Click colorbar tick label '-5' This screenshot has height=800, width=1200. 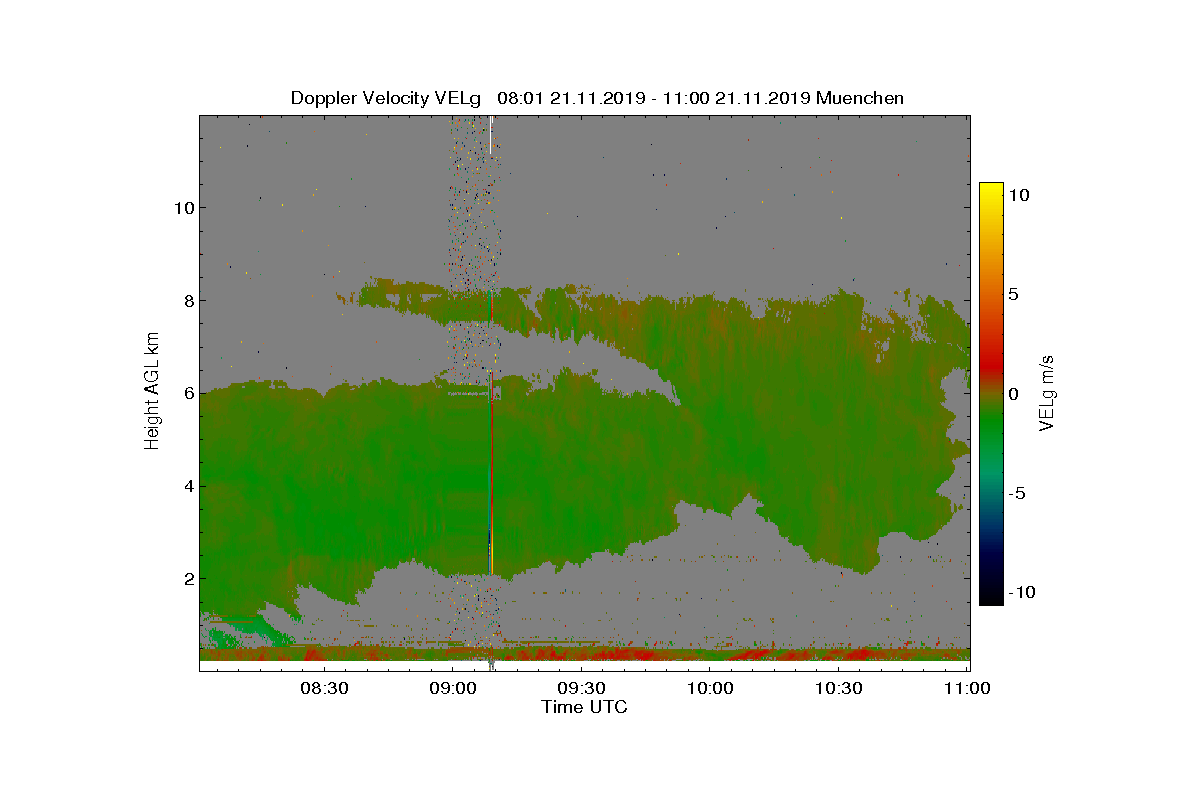(1017, 493)
